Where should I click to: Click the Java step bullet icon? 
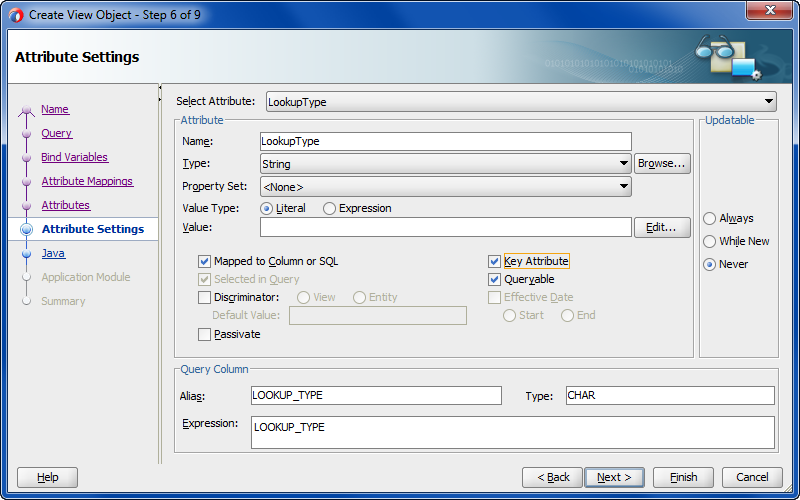(x=27, y=254)
